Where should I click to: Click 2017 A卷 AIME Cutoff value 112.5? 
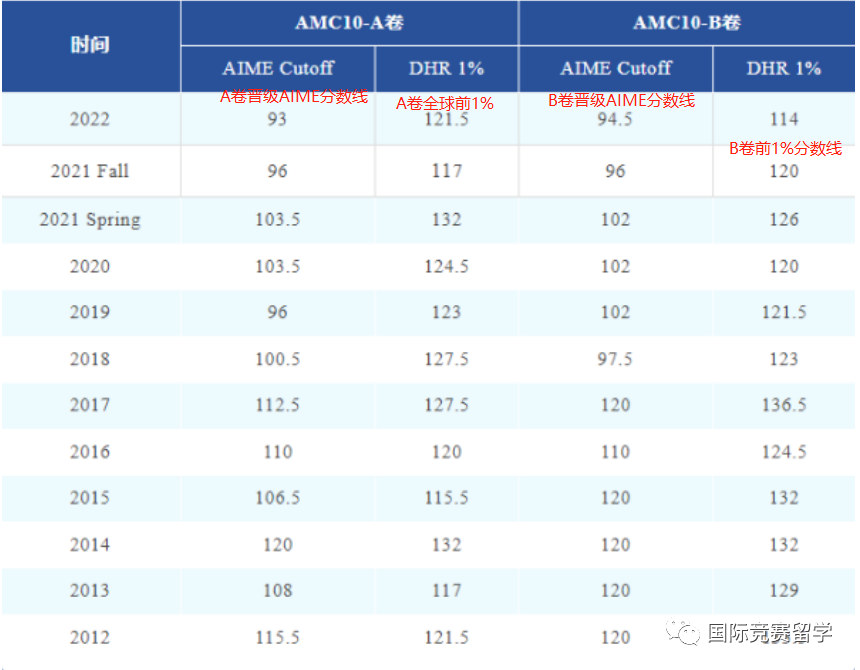tap(278, 405)
